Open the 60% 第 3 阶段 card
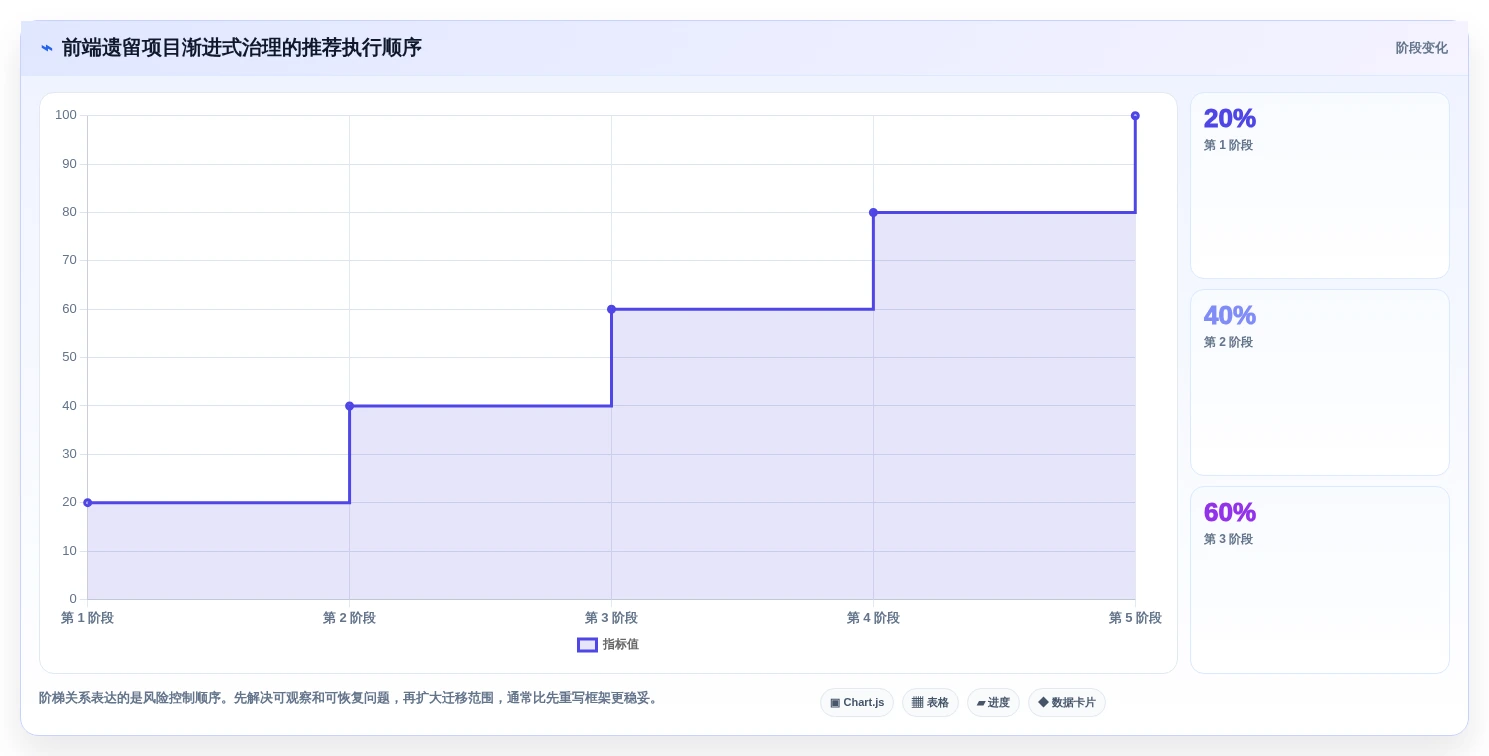This screenshot has width=1489, height=756. click(x=1319, y=580)
